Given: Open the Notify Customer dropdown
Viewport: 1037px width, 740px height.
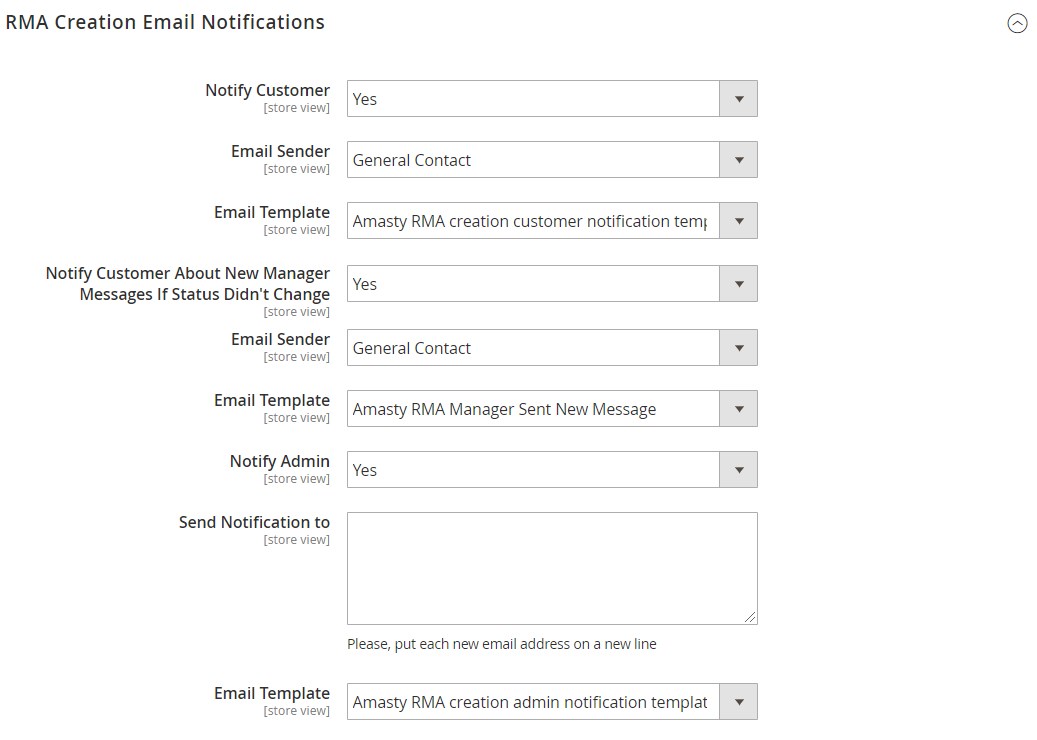Looking at the screenshot, I should (551, 99).
